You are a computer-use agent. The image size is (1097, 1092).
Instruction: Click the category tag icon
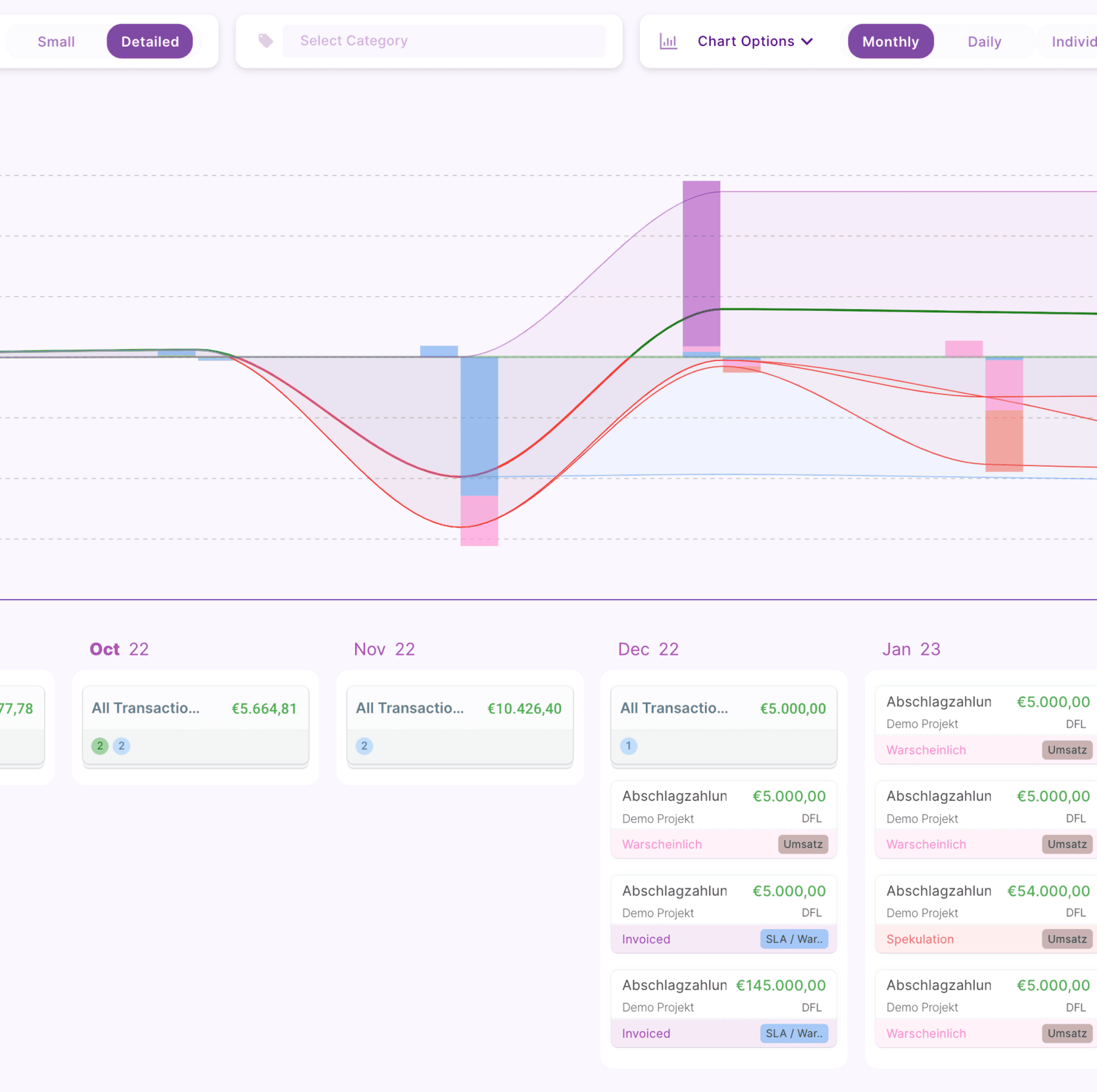266,41
